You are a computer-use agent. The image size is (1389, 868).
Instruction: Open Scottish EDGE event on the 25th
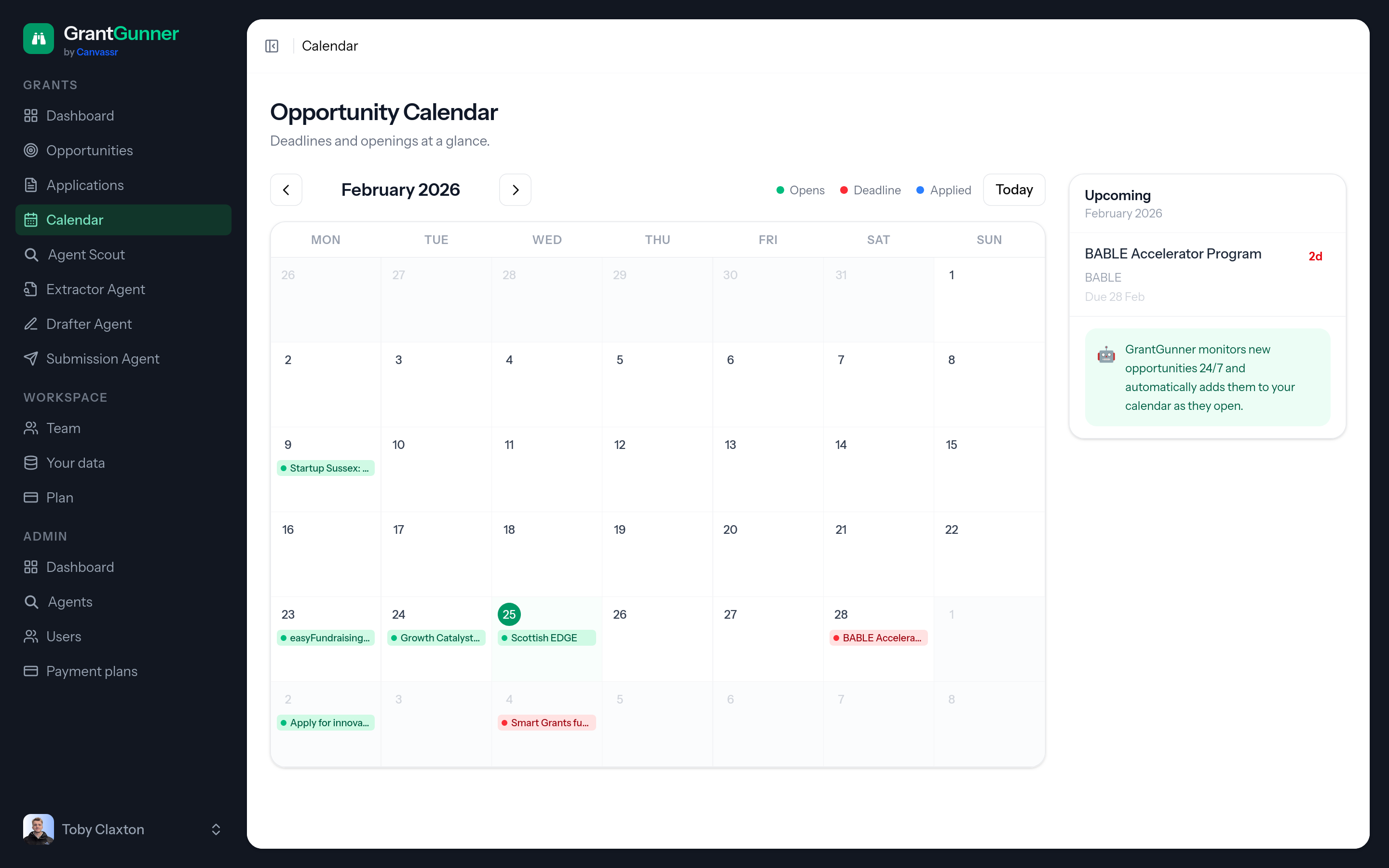[546, 638]
